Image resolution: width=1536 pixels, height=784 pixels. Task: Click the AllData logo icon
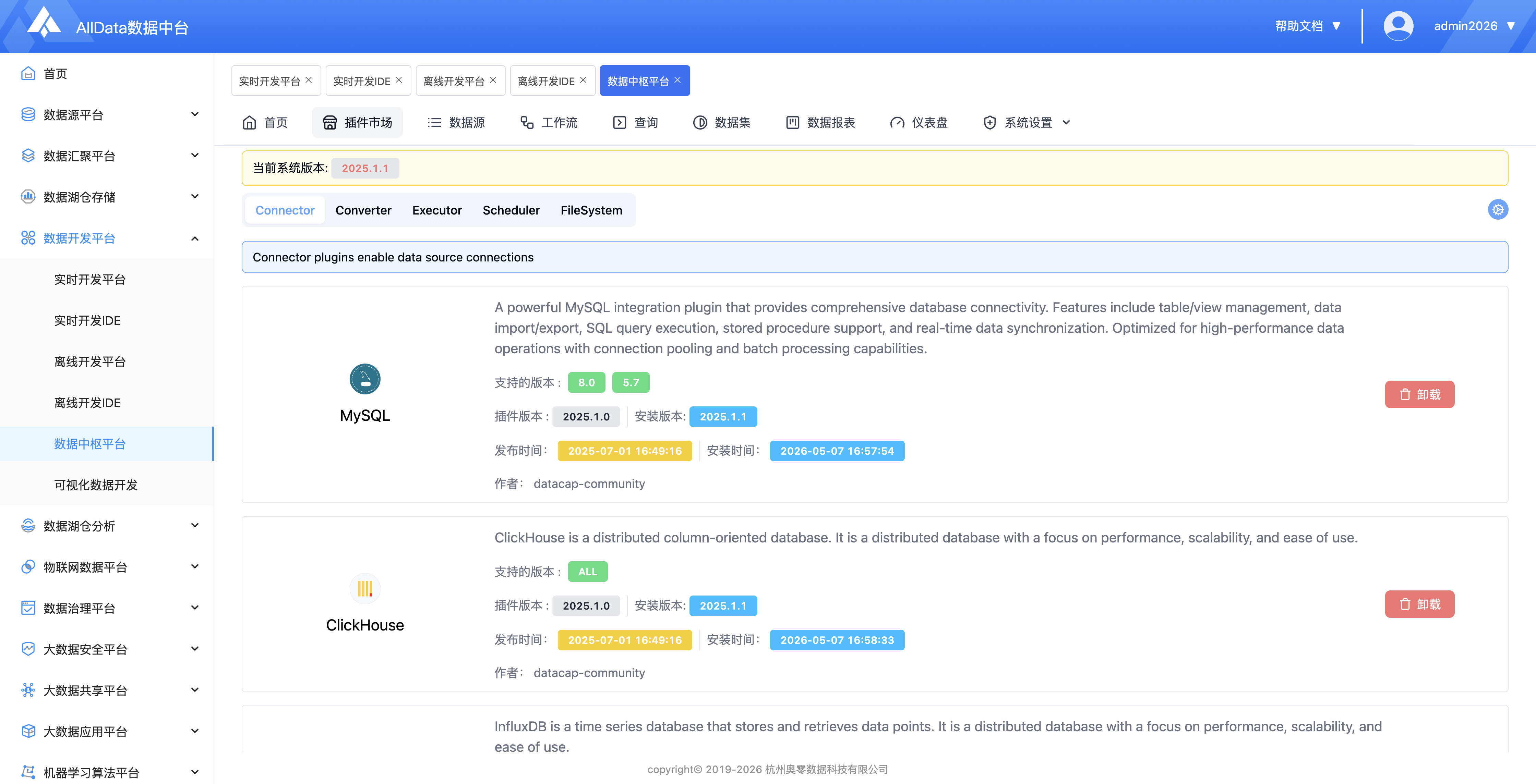click(45, 23)
